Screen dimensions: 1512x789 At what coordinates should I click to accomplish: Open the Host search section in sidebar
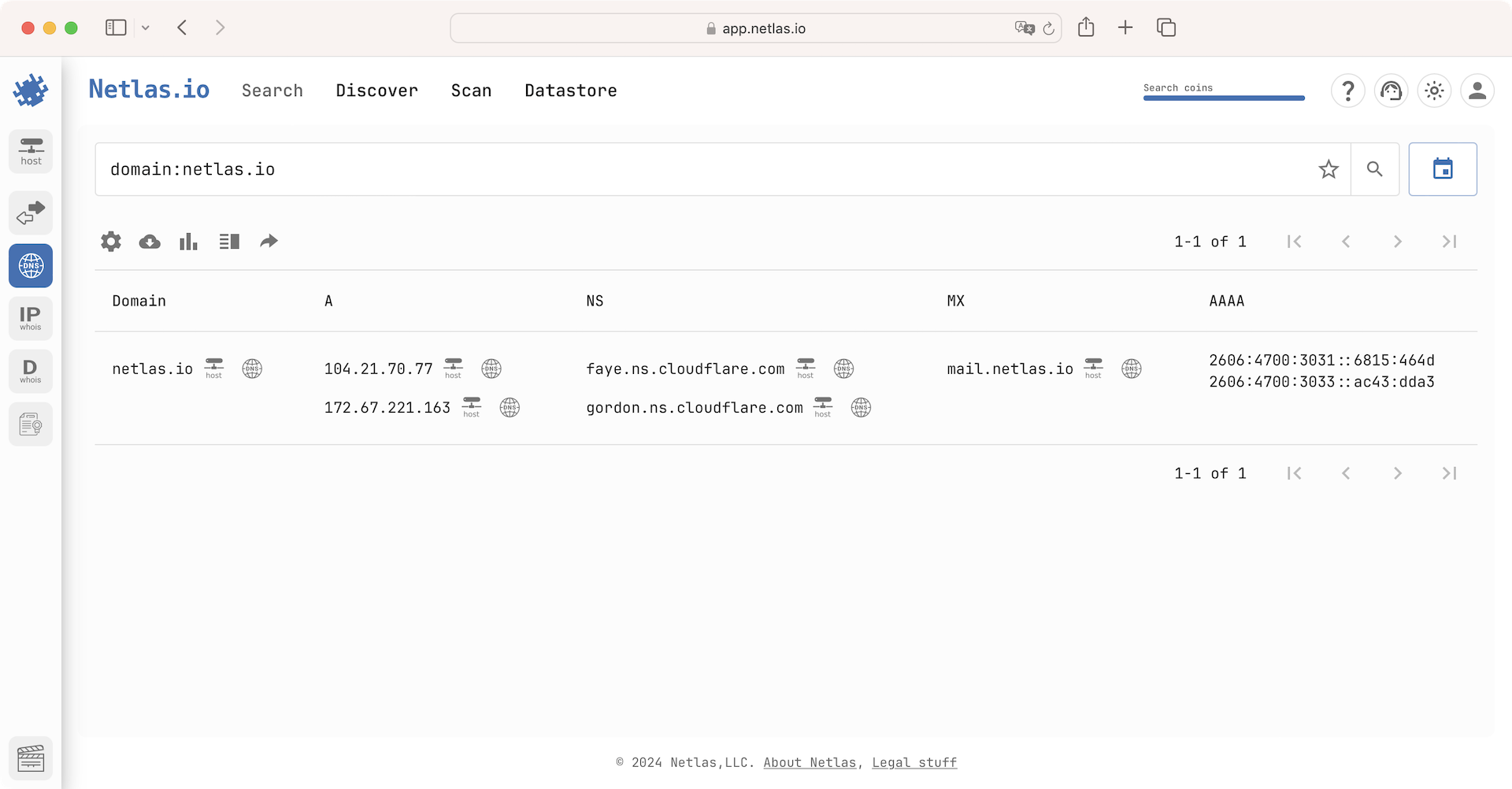[x=31, y=151]
